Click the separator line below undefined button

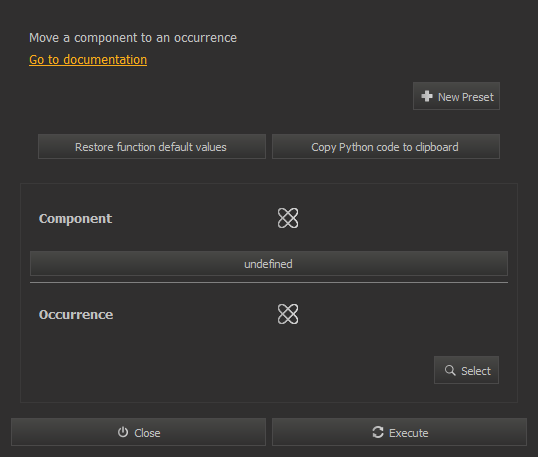tap(269, 282)
